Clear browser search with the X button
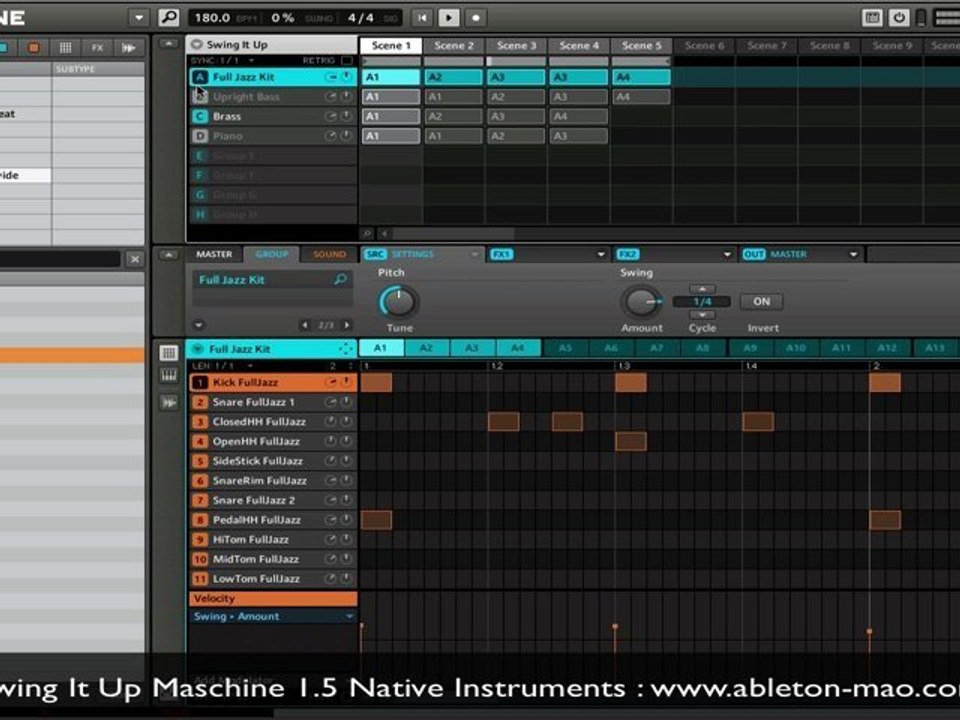This screenshot has height=720, width=960. (135, 259)
